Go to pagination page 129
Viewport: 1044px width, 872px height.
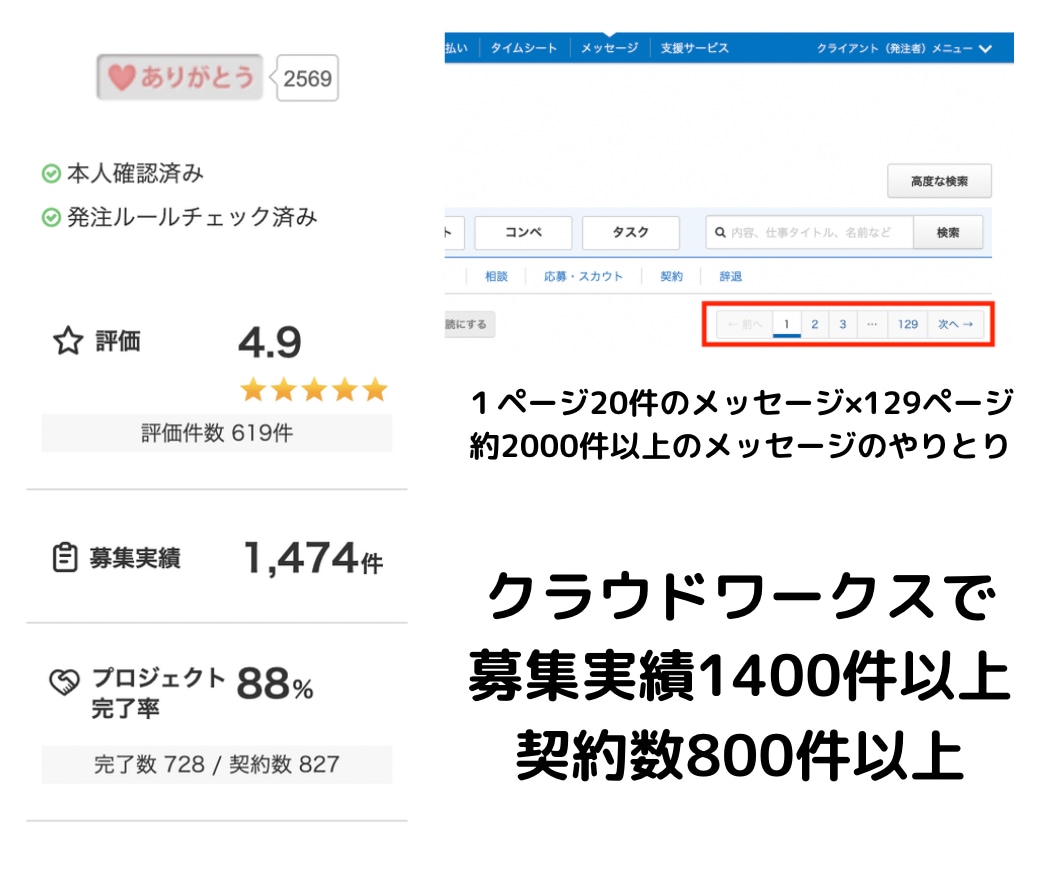tap(908, 324)
